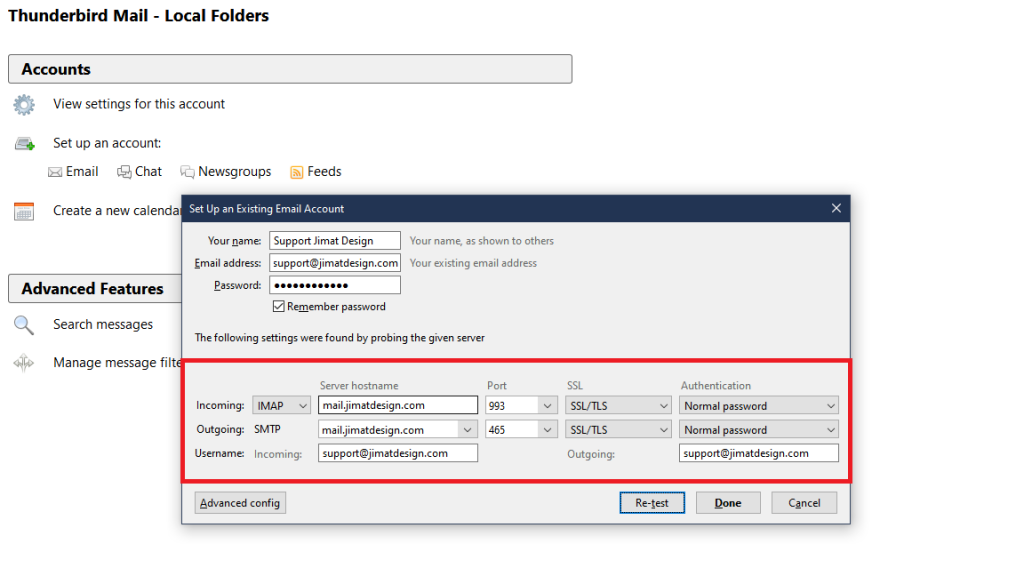Click the magnifier Search messages icon
Screen dimensions: 1024x576
pyautogui.click(x=24, y=325)
